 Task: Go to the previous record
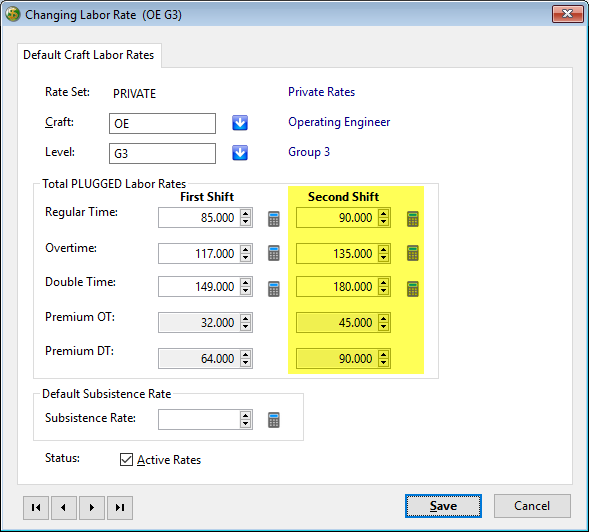click(x=64, y=508)
